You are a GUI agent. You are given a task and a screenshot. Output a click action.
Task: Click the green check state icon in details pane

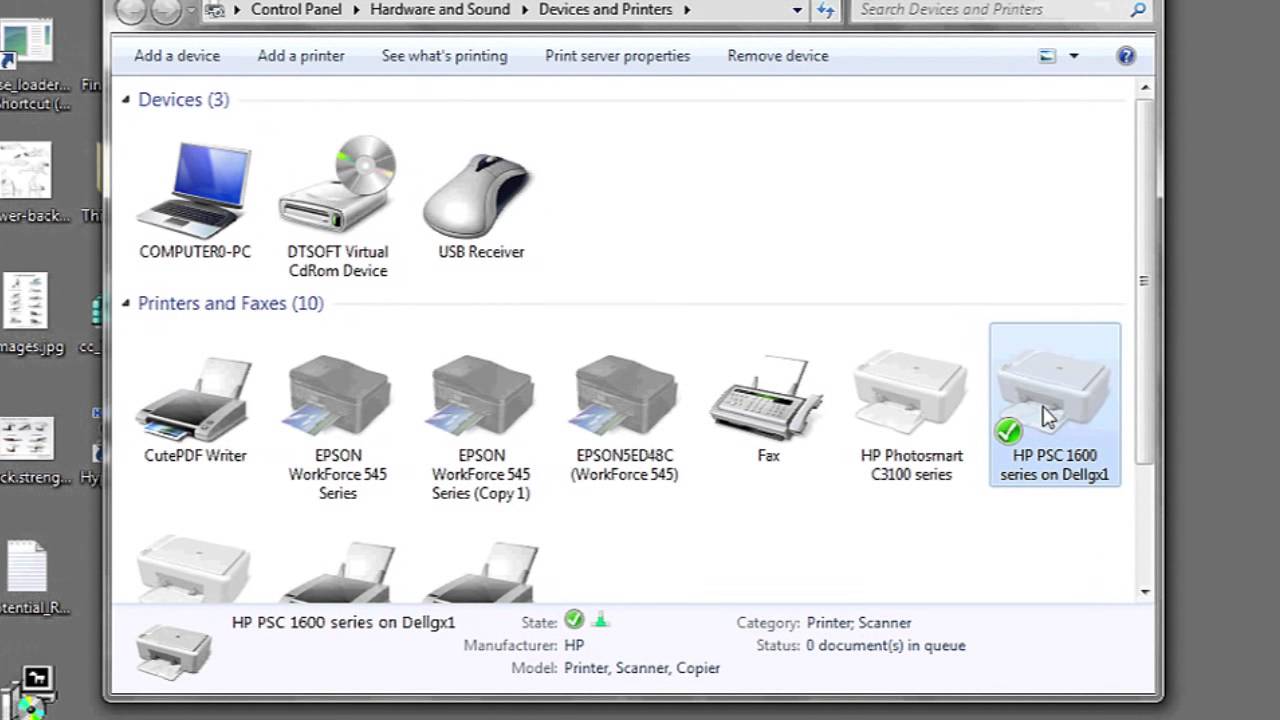pos(574,621)
